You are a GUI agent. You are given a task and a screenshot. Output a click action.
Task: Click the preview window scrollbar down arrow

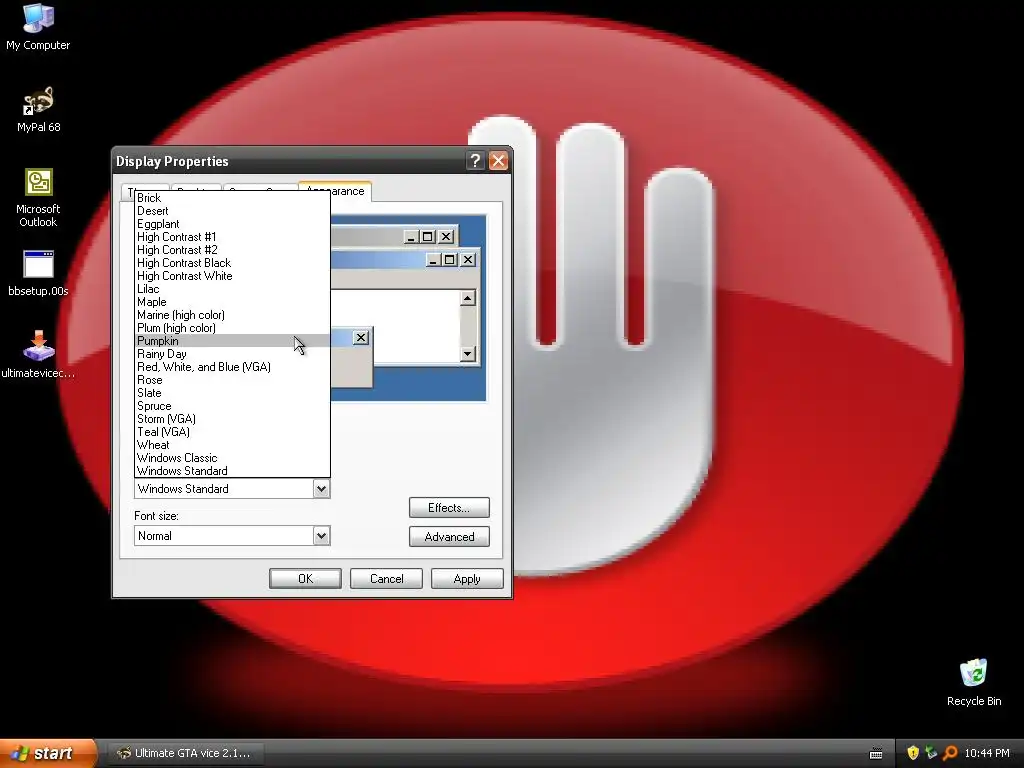pyautogui.click(x=468, y=355)
